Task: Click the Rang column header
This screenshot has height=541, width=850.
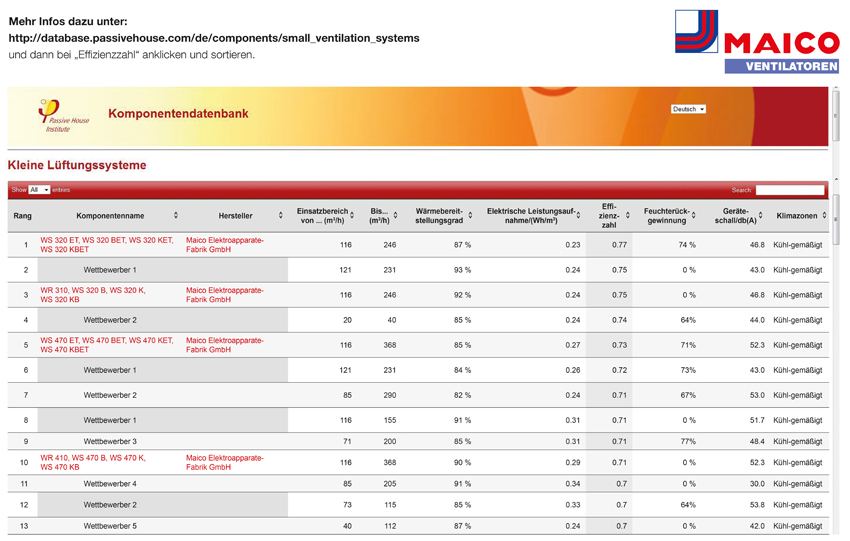Action: [x=22, y=216]
